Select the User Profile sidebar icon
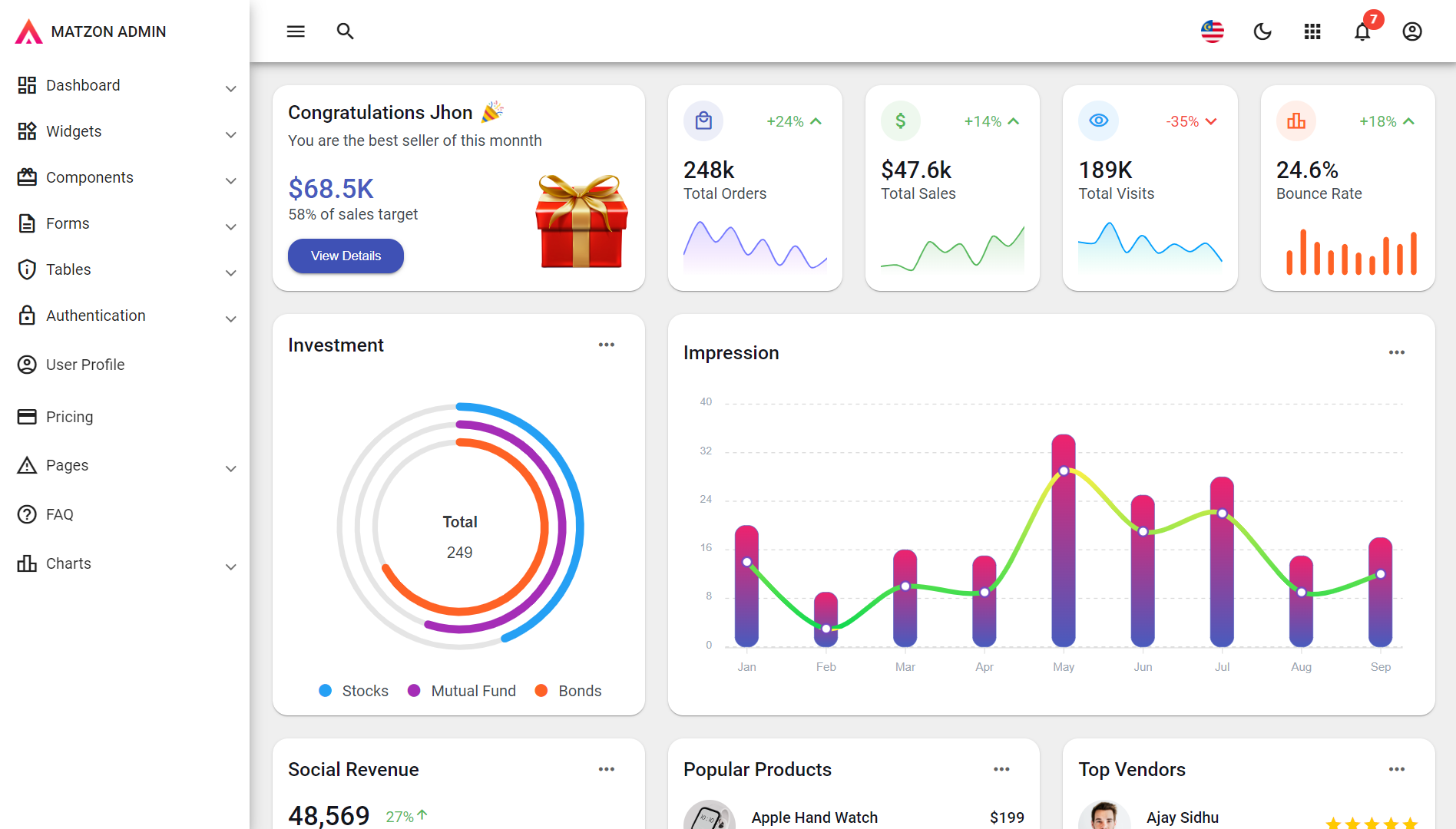Screen dimensions: 1456x829 (x=27, y=365)
